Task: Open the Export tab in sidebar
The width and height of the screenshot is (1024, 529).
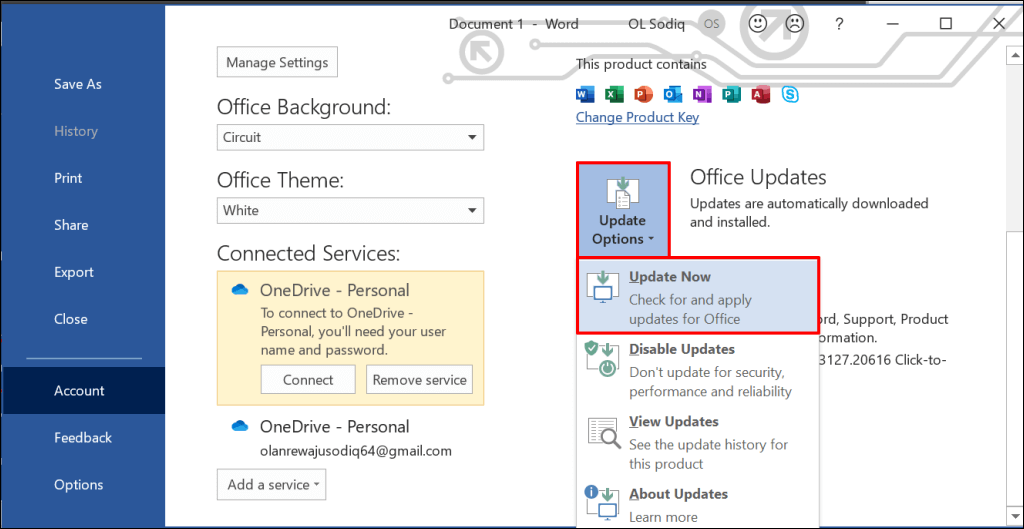Action: pyautogui.click(x=73, y=272)
